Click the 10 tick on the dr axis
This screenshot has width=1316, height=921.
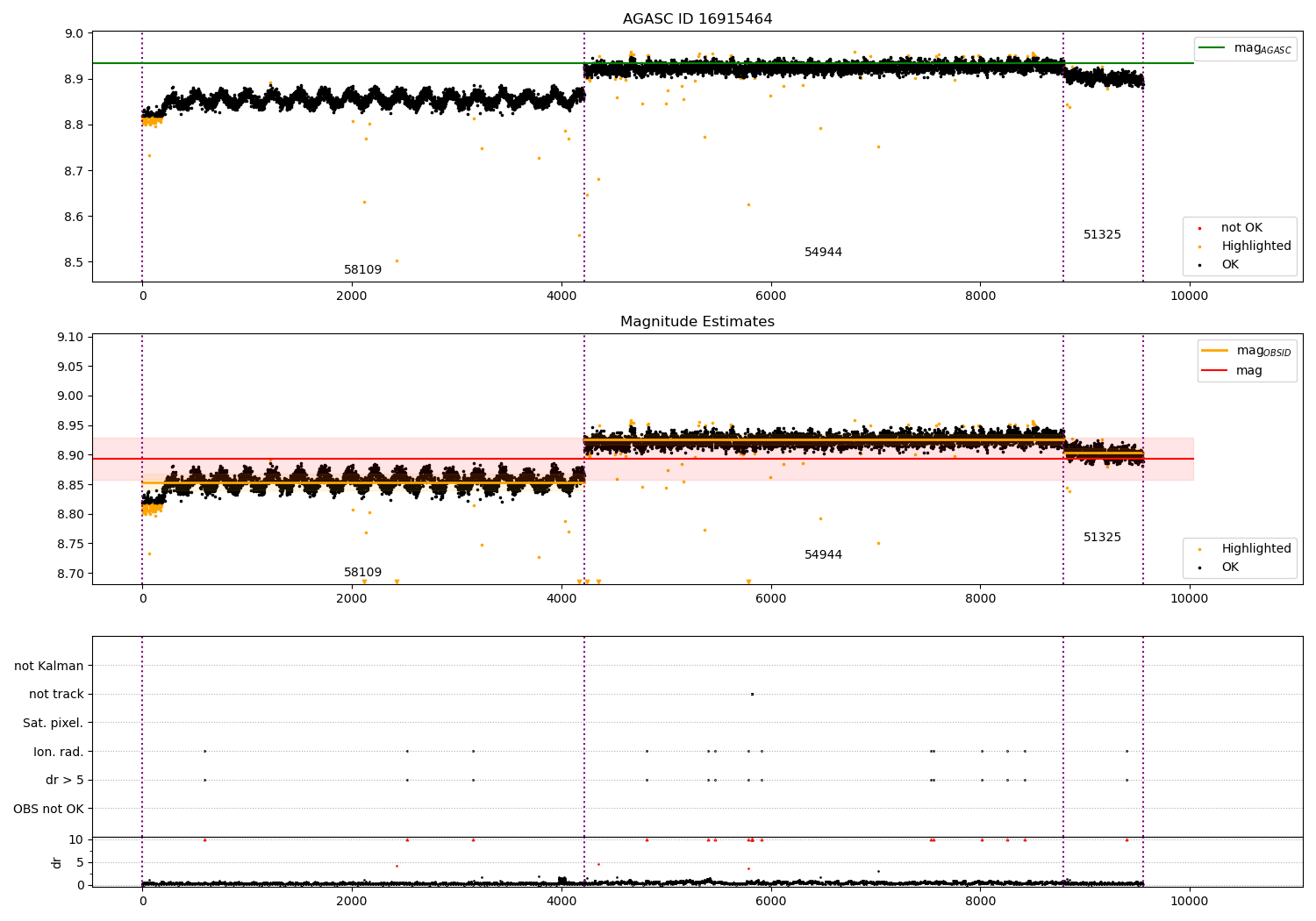click(76, 840)
